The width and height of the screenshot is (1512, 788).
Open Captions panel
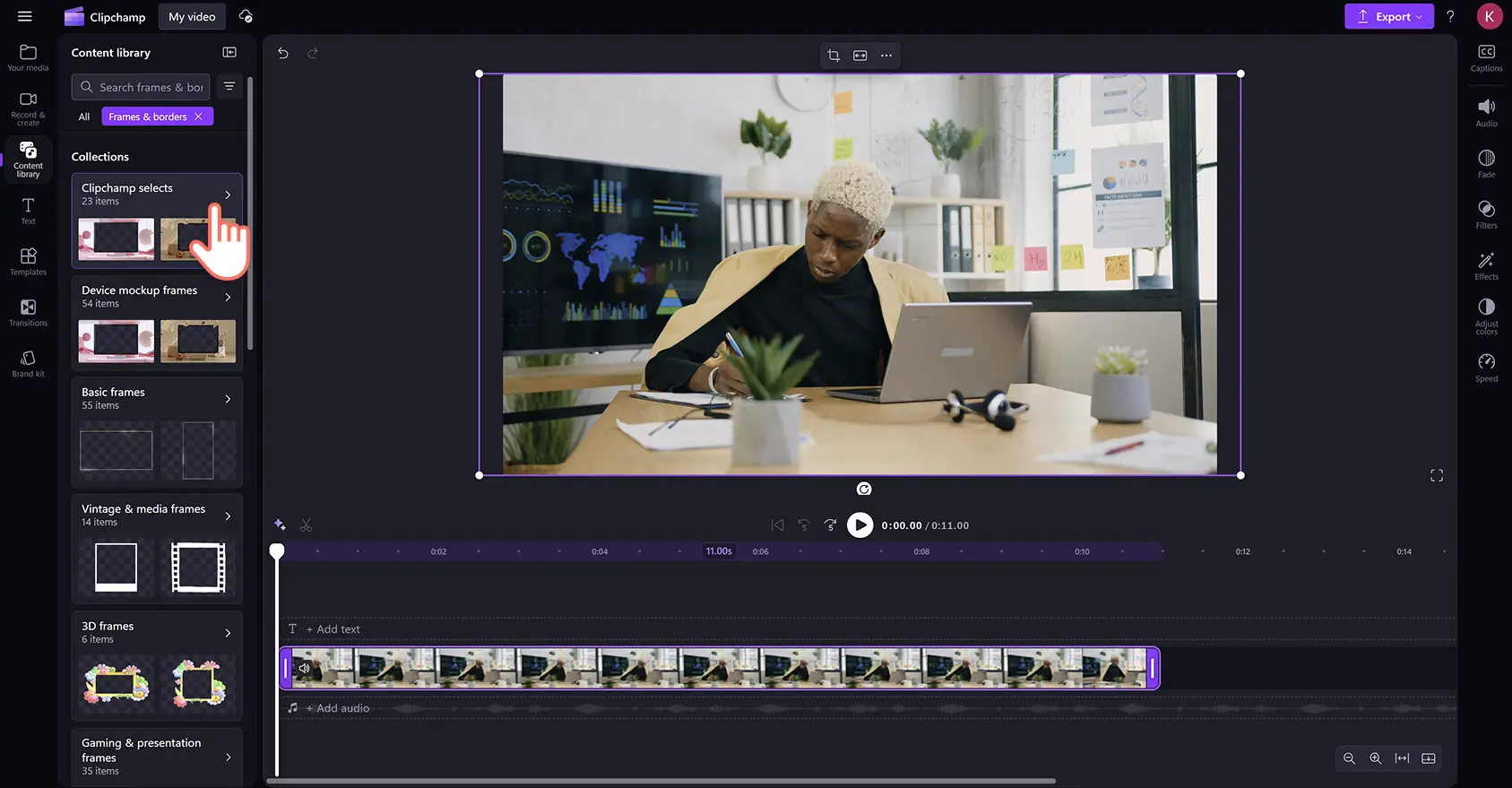click(x=1486, y=58)
